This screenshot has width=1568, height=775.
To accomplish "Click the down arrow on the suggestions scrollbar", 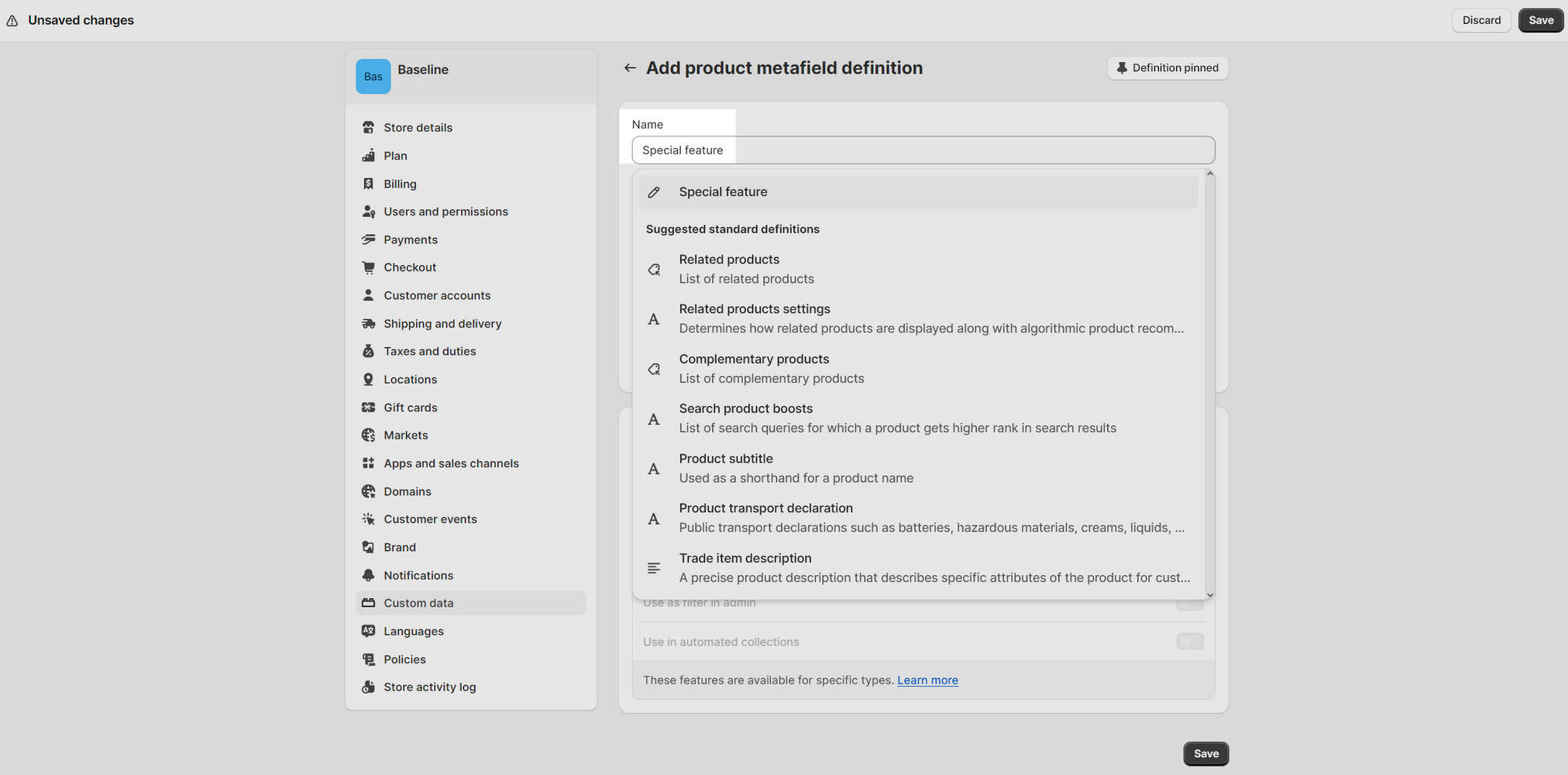I will (x=1210, y=594).
